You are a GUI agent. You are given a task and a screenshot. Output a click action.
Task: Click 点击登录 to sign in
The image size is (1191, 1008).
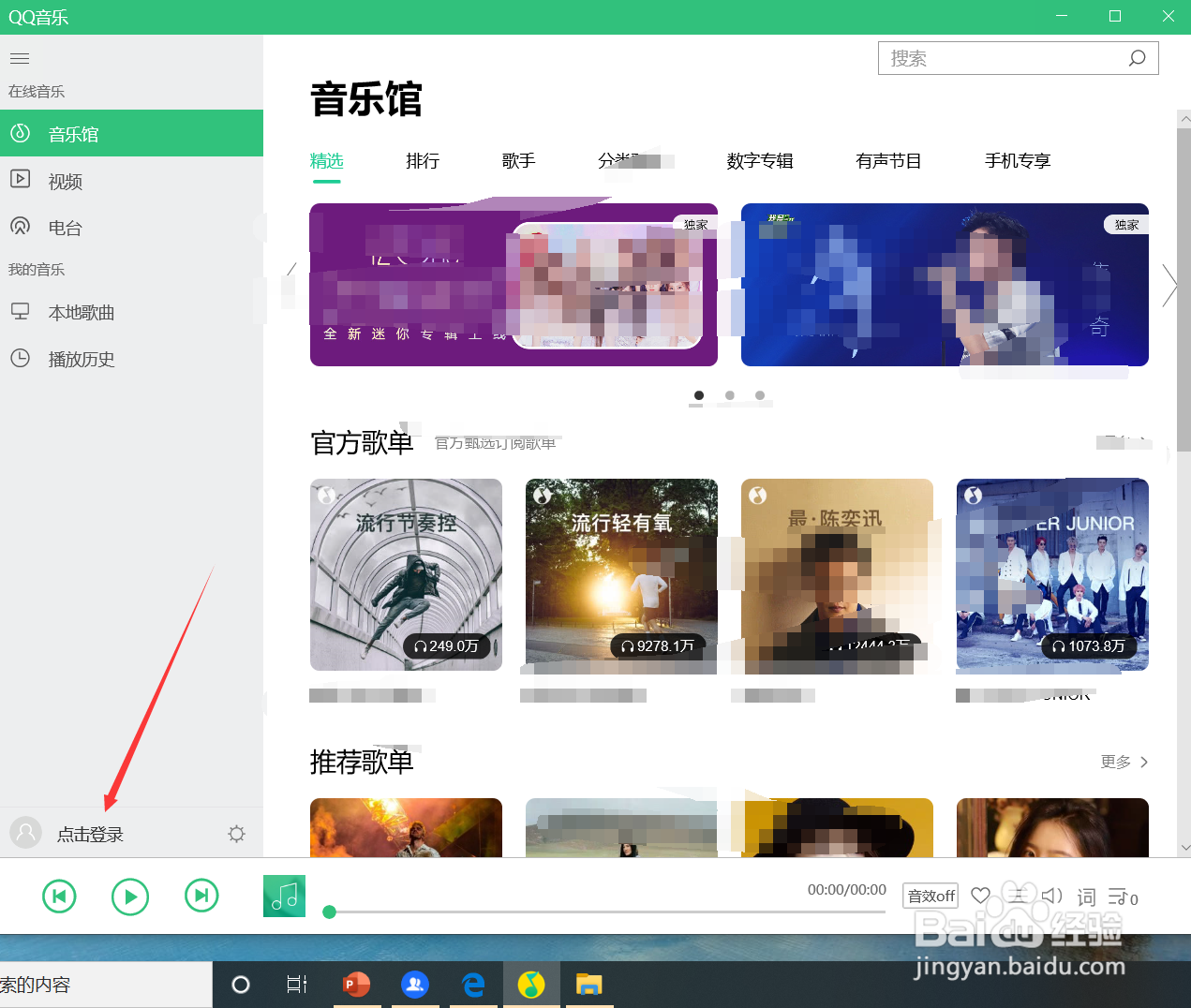pyautogui.click(x=90, y=835)
